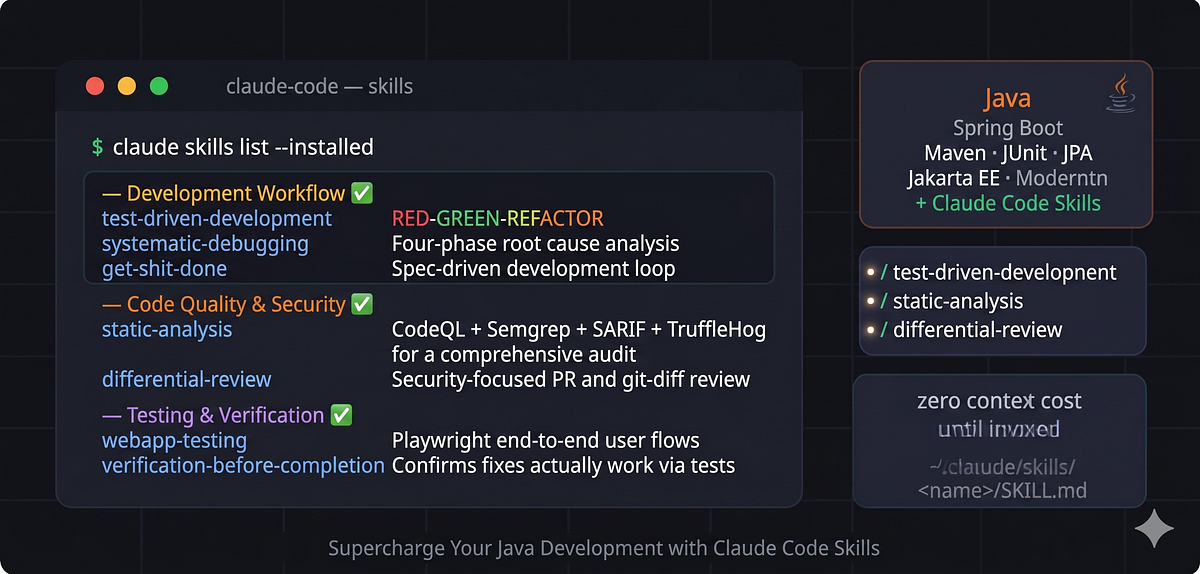The image size is (1200, 574).
Task: Click the Java coffee cup icon
Action: pos(1120,92)
